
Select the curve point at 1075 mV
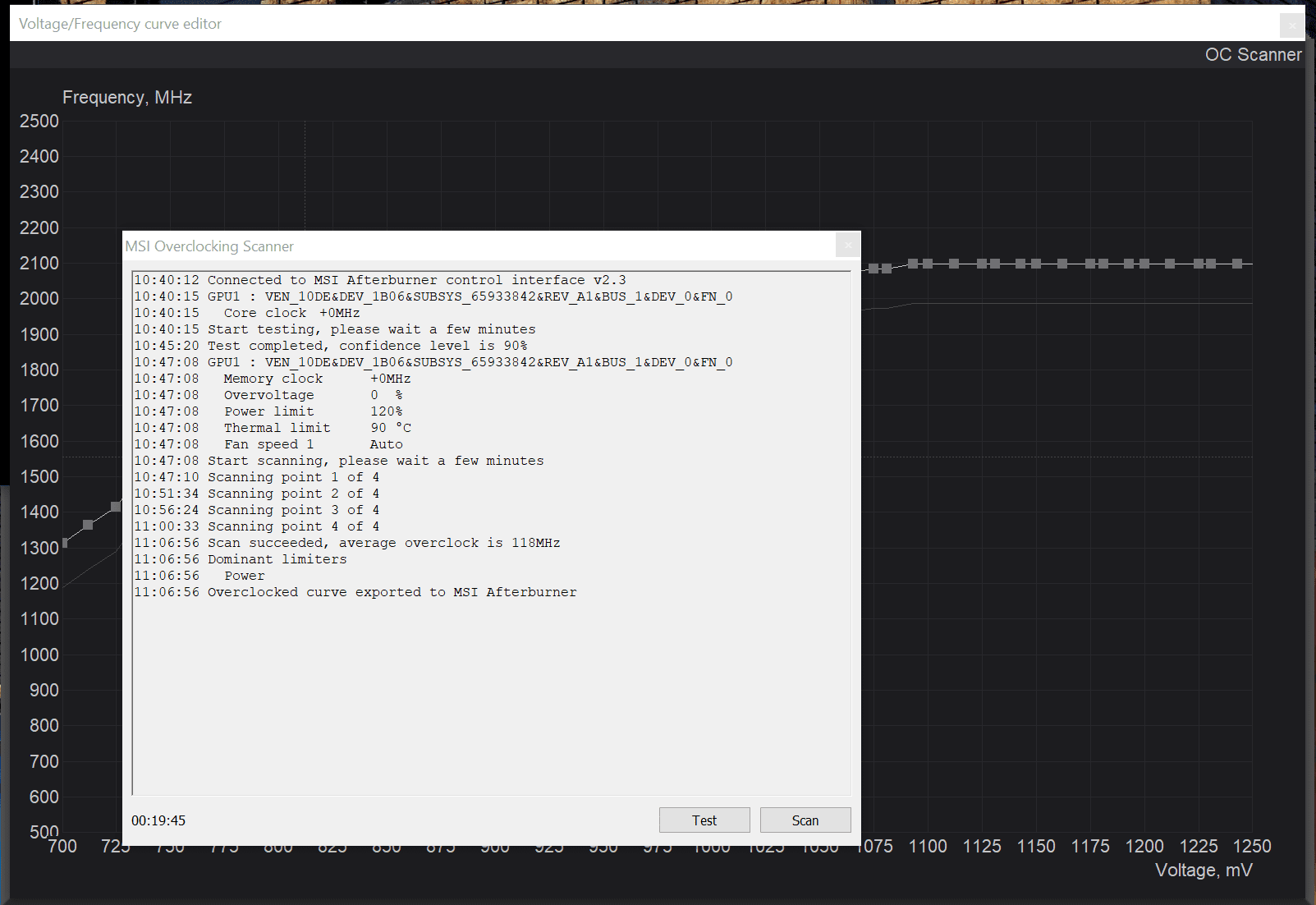[x=874, y=269]
